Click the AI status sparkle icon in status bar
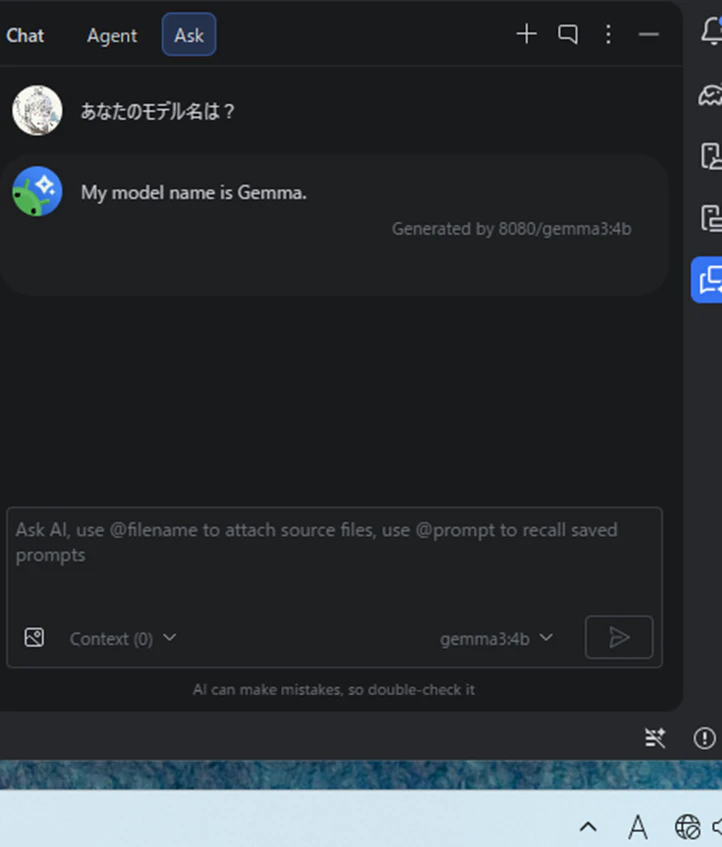The width and height of the screenshot is (722, 847). [655, 738]
